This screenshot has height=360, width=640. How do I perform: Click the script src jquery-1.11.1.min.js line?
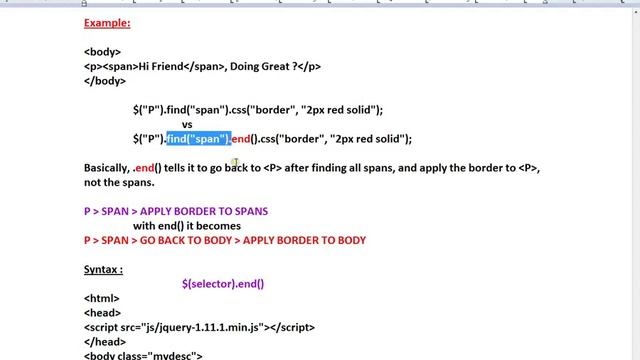(x=199, y=327)
